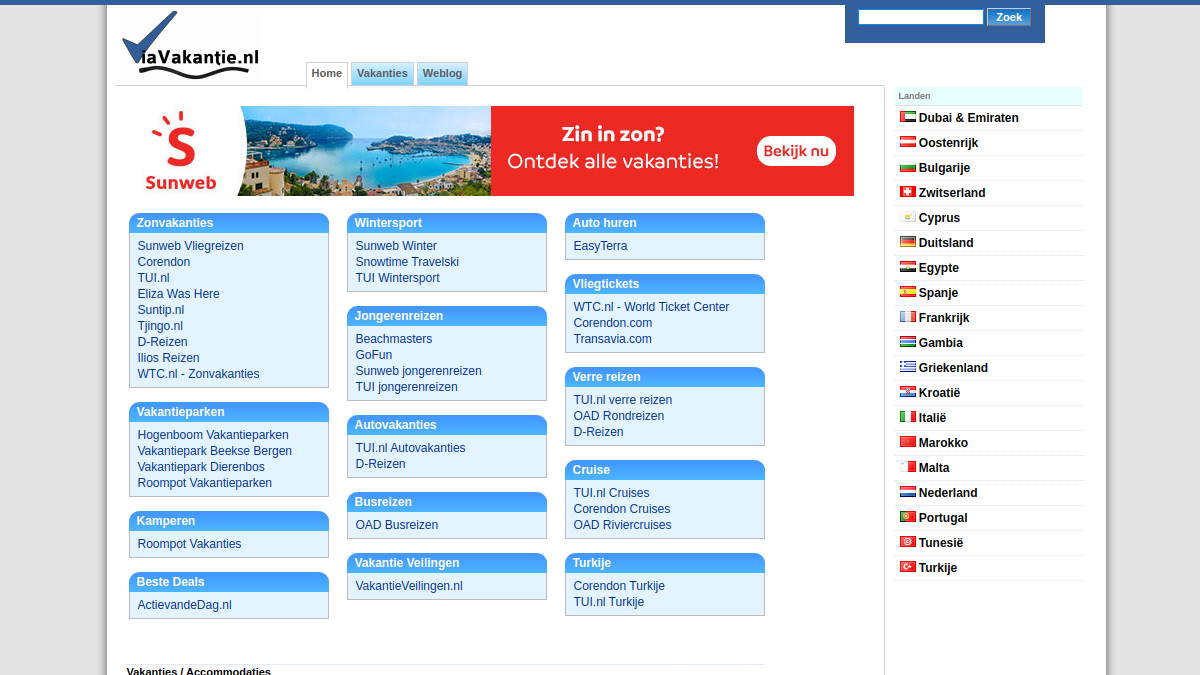This screenshot has height=675, width=1200.
Task: Click the Italië flag icon
Action: pos(907,417)
